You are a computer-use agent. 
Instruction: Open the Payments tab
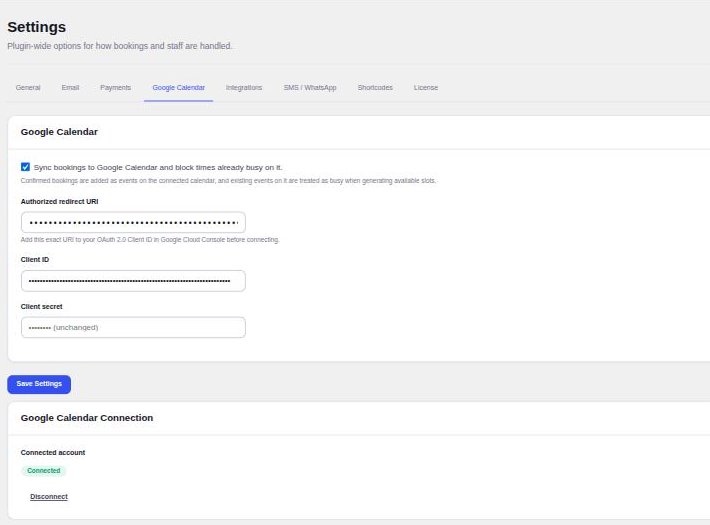[115, 87]
